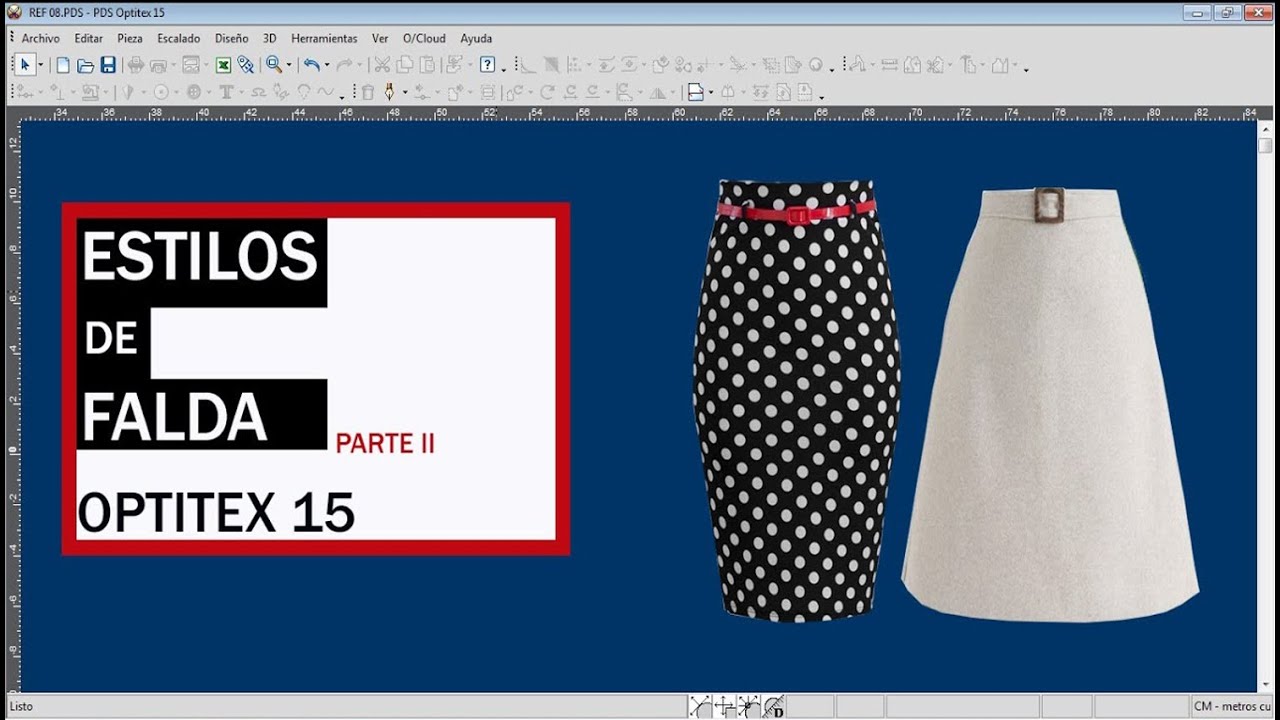Click the wave curve tool icon
Image resolution: width=1280 pixels, height=720 pixels.
click(x=325, y=92)
